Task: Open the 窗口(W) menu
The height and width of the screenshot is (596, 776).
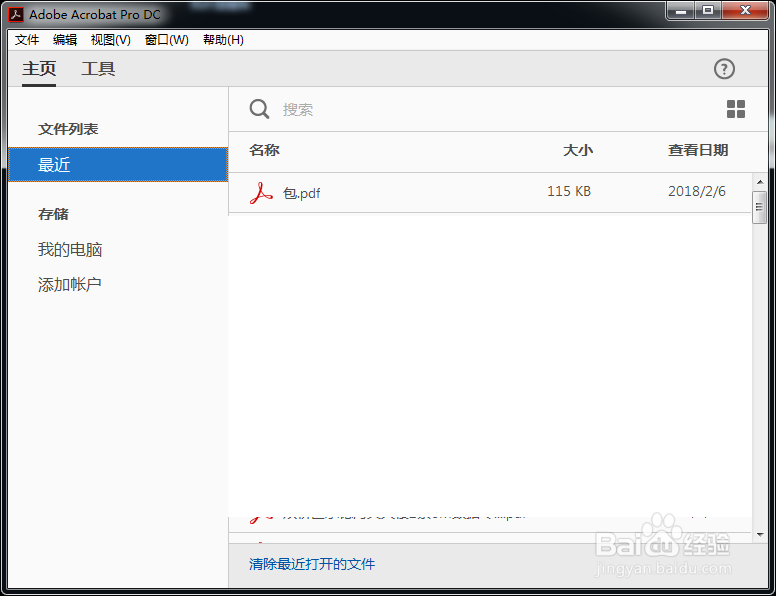Action: click(x=166, y=40)
